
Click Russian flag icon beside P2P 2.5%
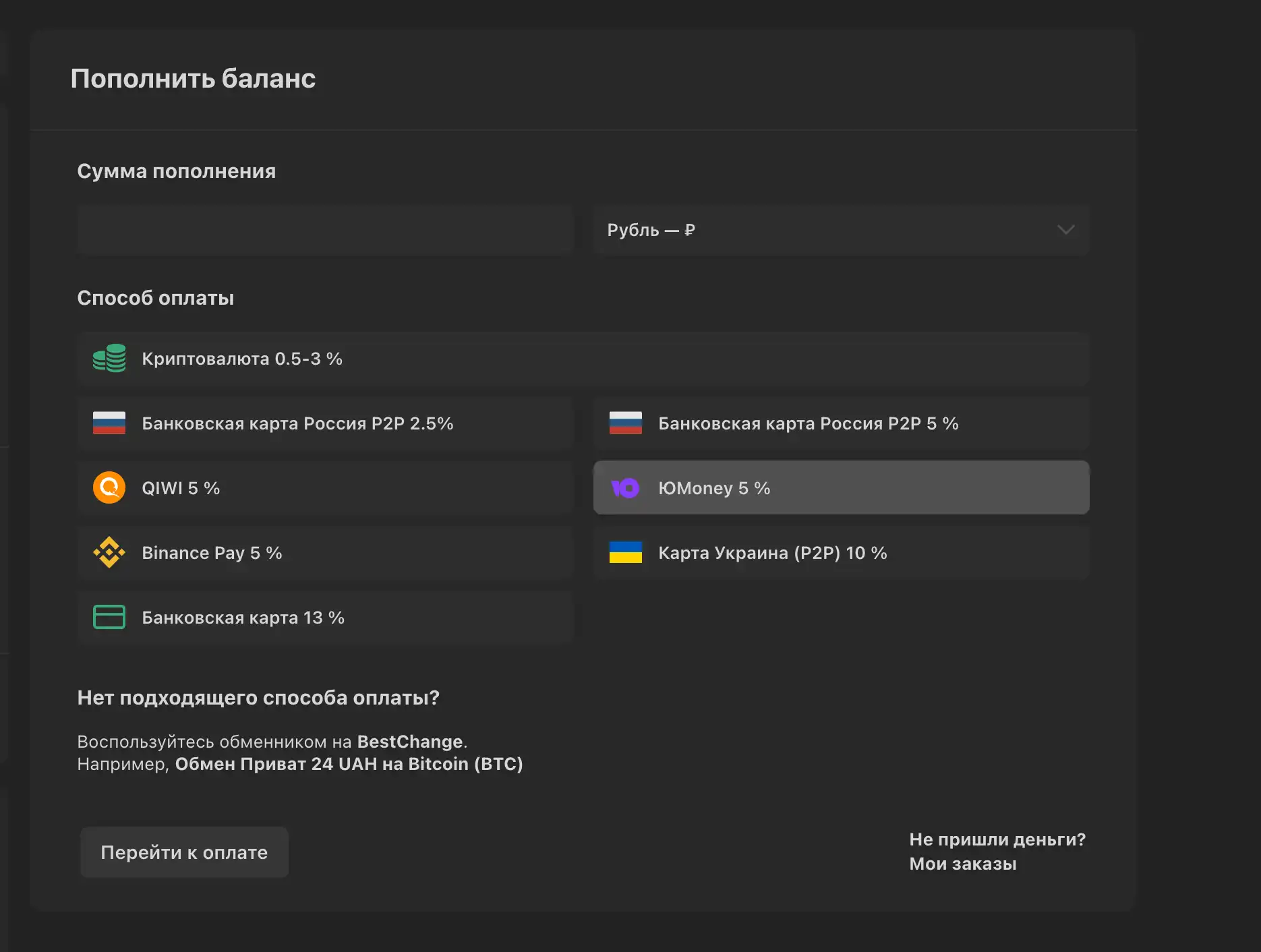109,423
